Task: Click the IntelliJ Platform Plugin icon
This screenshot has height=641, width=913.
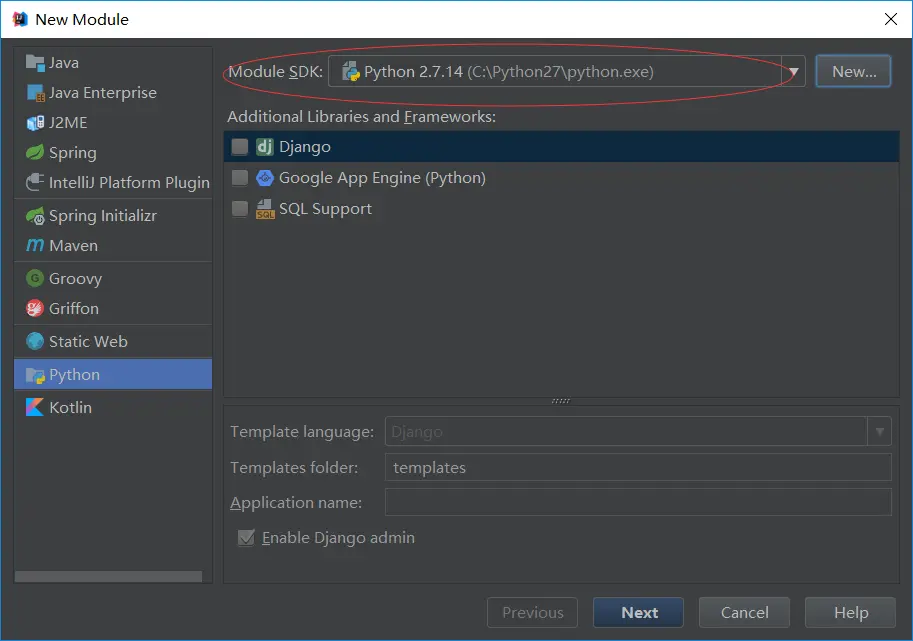Action: coord(35,183)
